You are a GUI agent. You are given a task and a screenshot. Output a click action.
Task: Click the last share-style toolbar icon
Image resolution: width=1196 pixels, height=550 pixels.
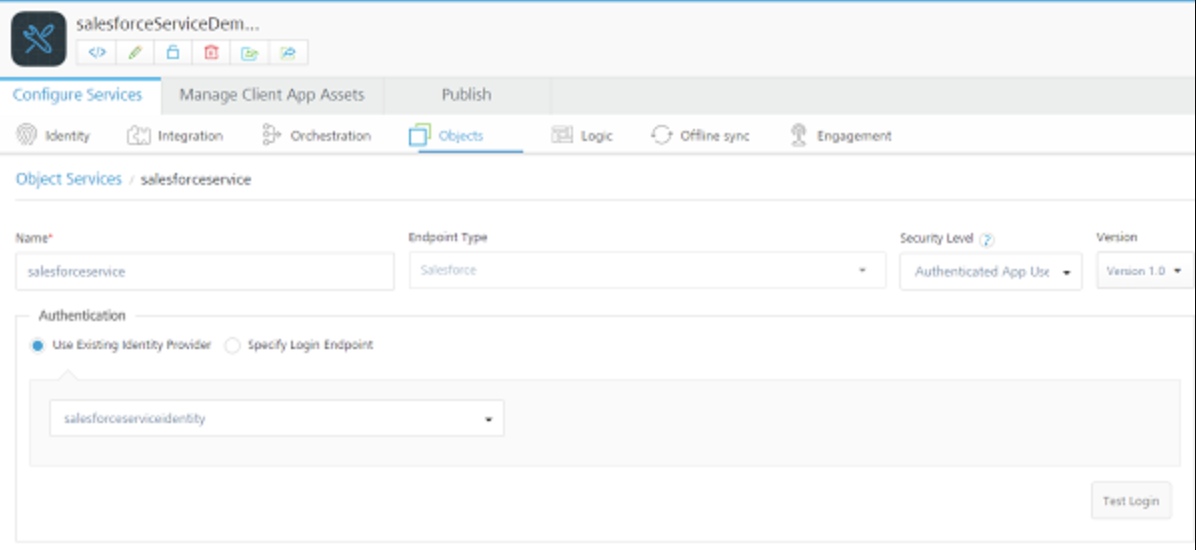click(288, 53)
